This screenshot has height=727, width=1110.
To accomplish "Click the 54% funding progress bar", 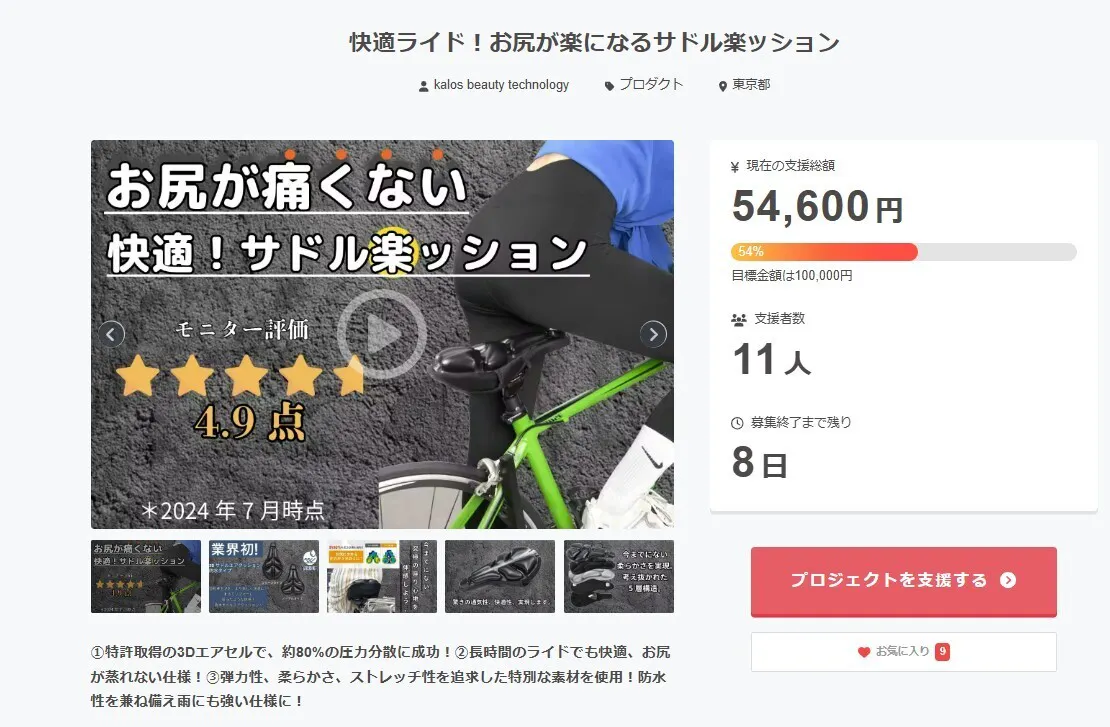I will click(x=904, y=251).
